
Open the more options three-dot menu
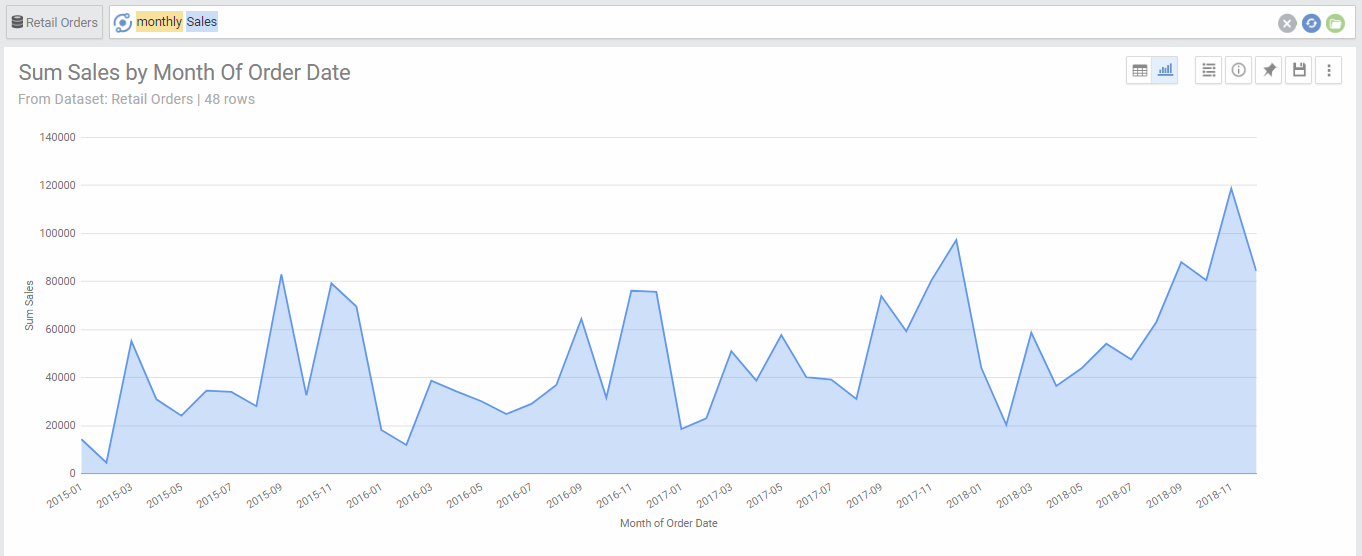[x=1328, y=70]
